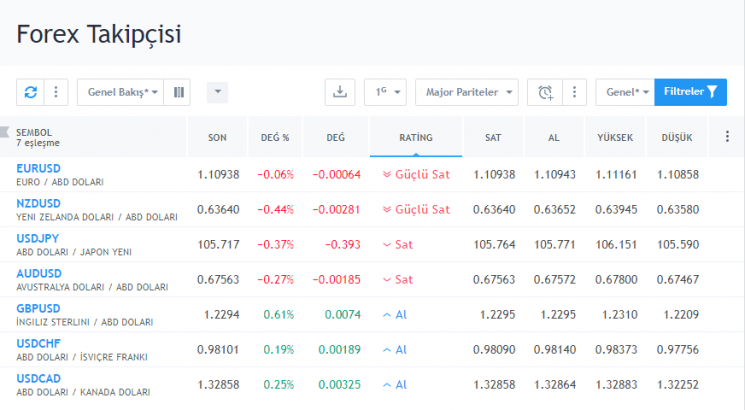Open the three-dot menu beside alert icon
The height and width of the screenshot is (410, 745).
(x=574, y=92)
